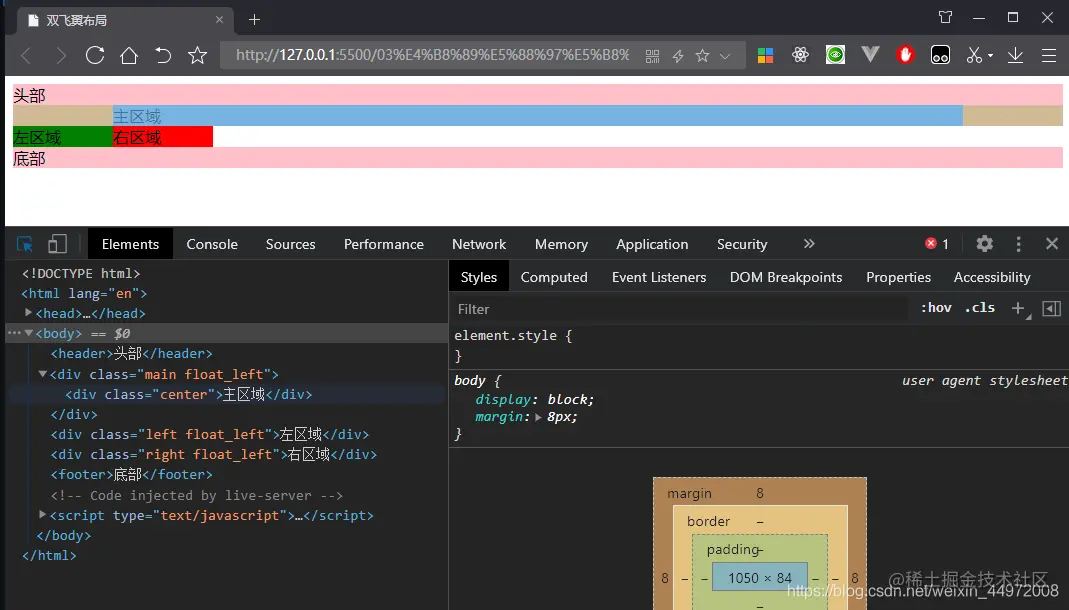Open the Performance panel

(384, 244)
